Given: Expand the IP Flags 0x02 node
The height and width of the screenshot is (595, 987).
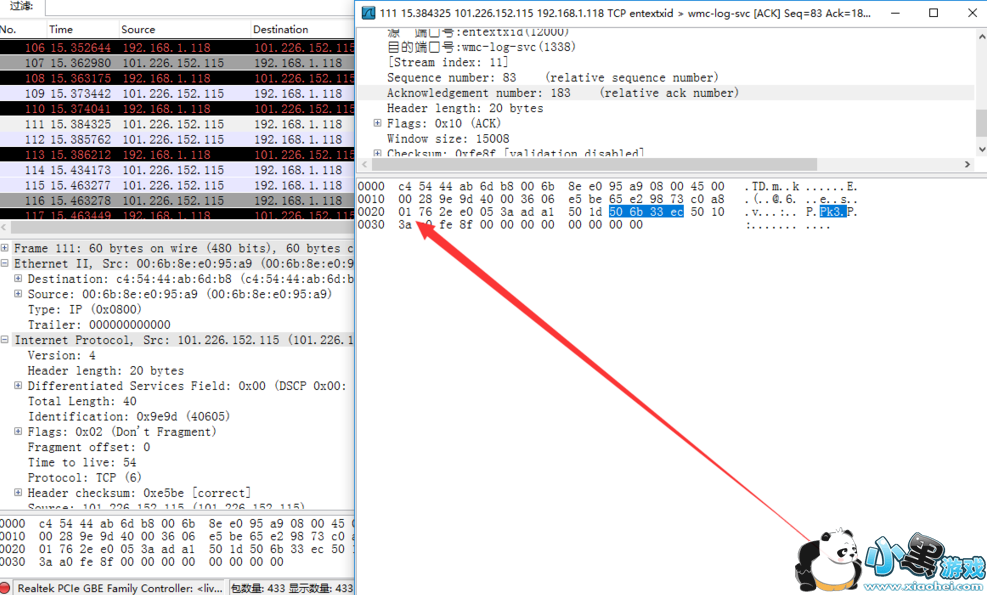Looking at the screenshot, I should click(18, 431).
